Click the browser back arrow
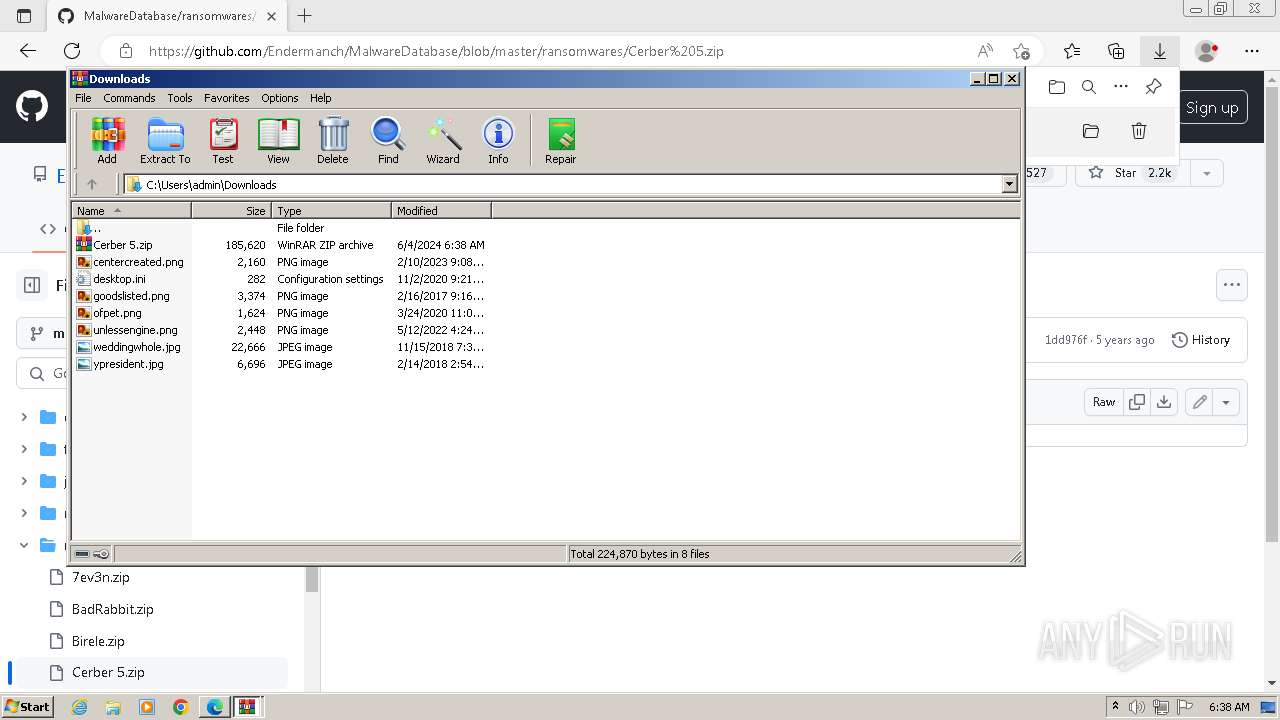1280x720 pixels. point(28,51)
